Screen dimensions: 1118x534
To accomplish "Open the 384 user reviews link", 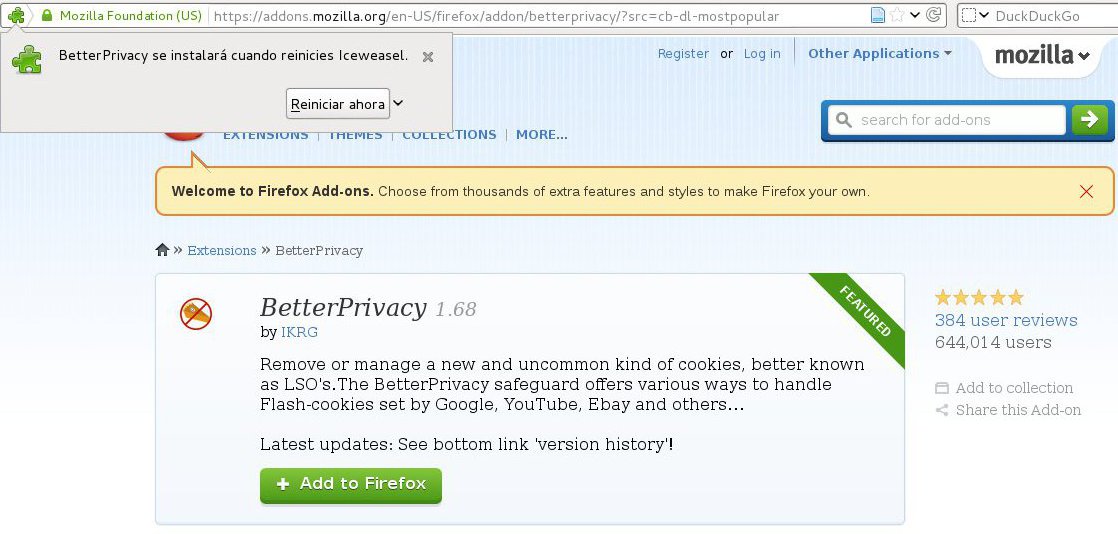I will 1006,320.
